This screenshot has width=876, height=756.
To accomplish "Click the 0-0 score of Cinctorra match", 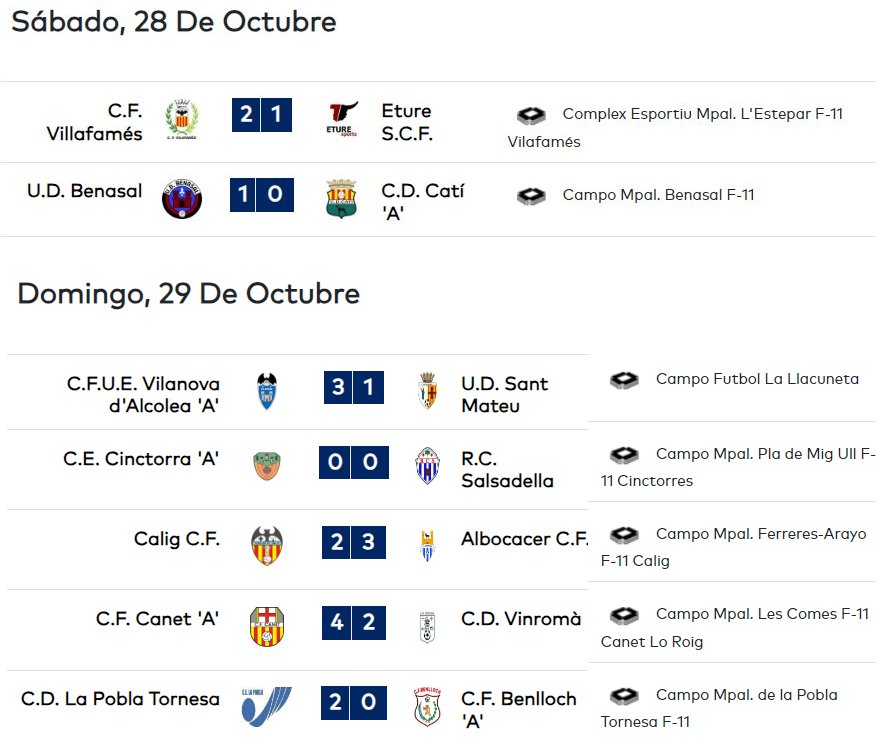I will 354,462.
